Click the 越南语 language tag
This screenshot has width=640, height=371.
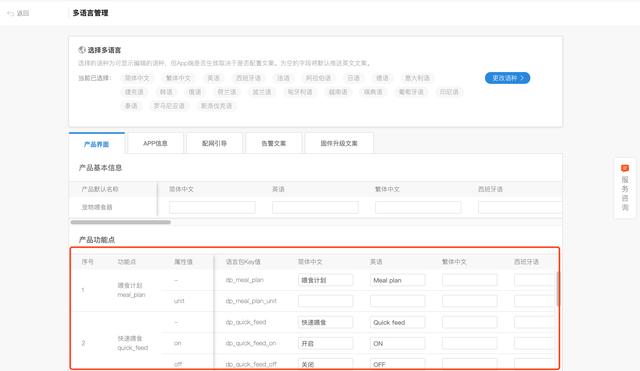(338, 92)
